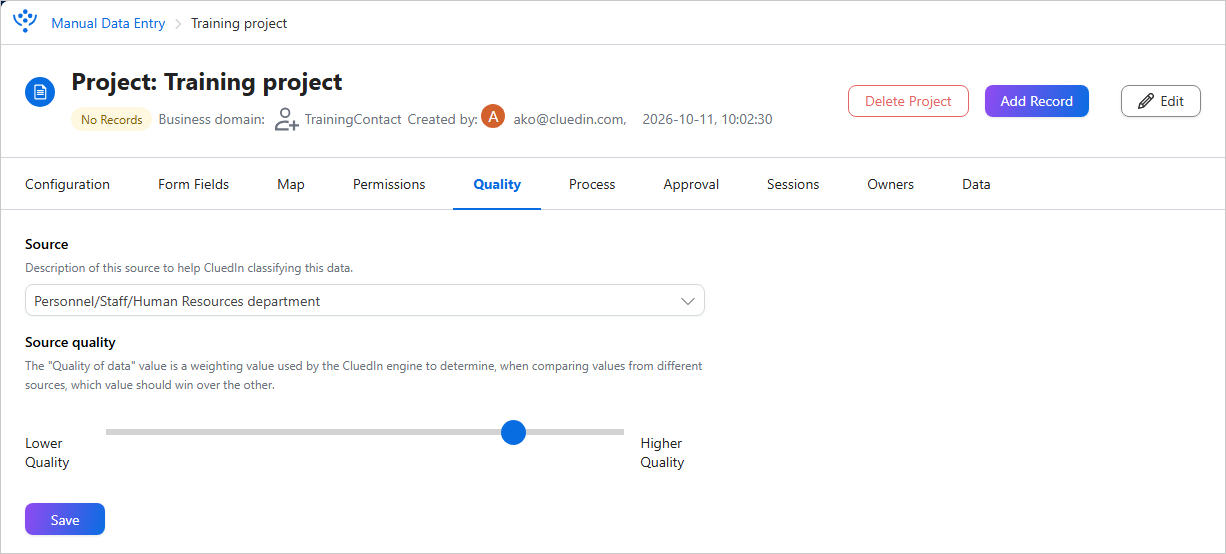
Task: Switch to the Configuration tab
Action: point(67,184)
